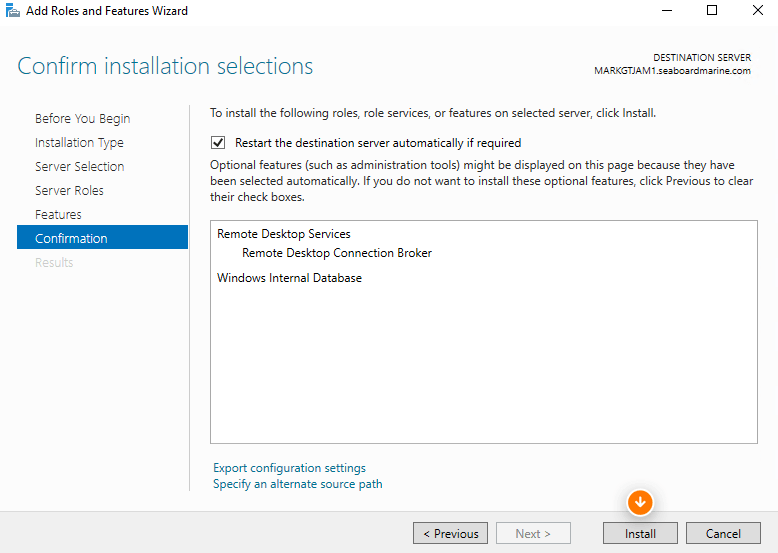This screenshot has height=553, width=778.
Task: Switch to the Features step
Action: (58, 214)
